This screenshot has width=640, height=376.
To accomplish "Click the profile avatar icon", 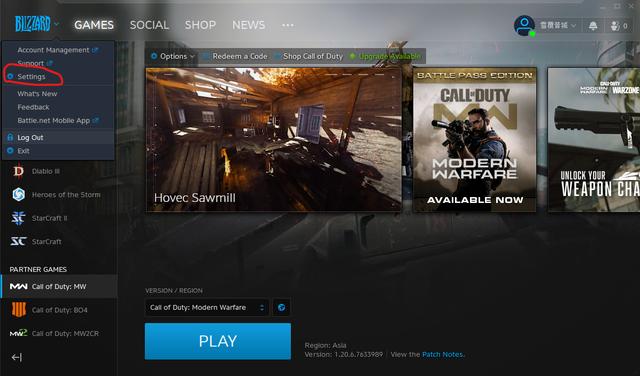I will click(x=524, y=25).
